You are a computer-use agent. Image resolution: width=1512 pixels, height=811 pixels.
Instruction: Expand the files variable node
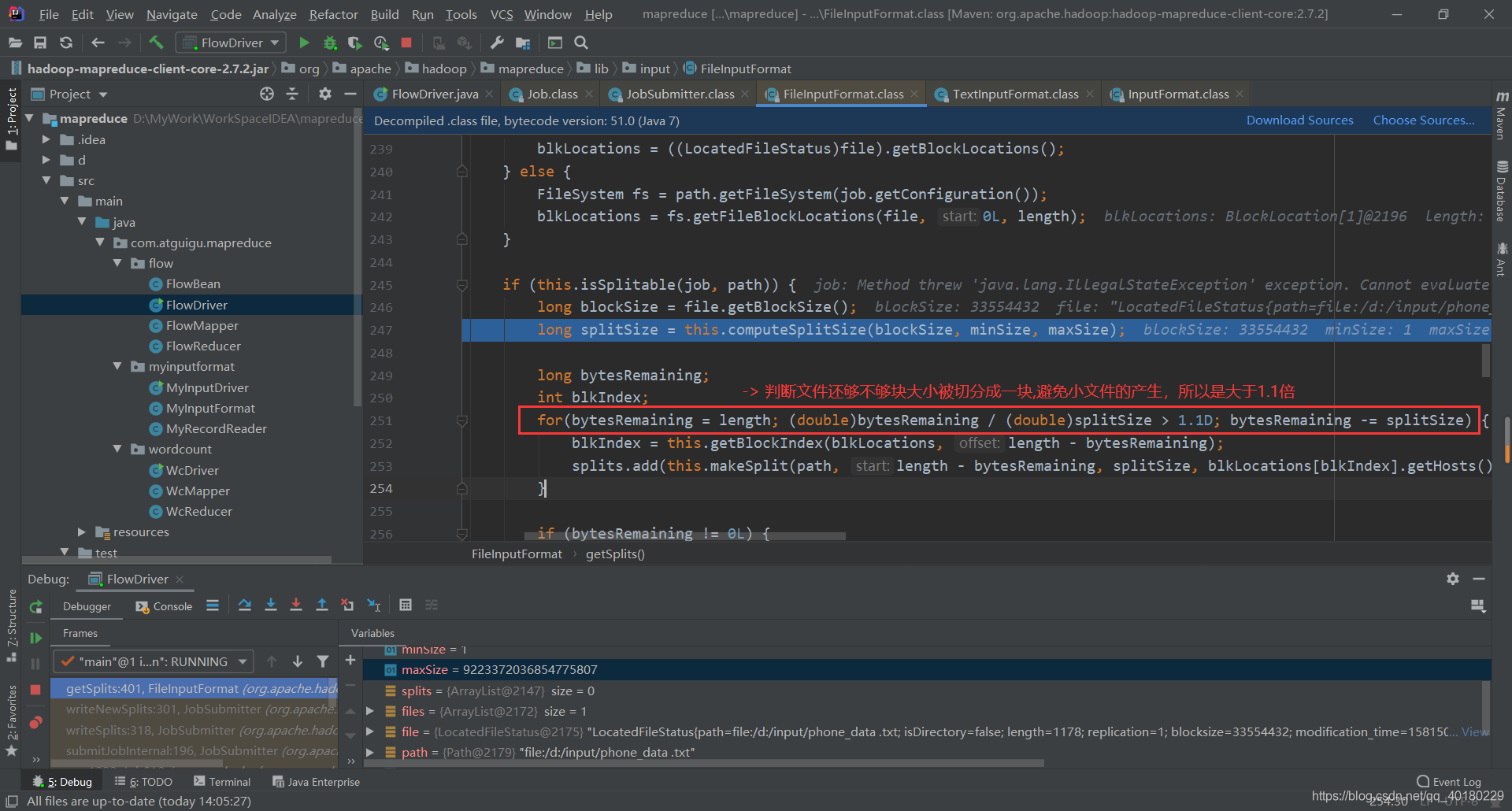[369, 711]
